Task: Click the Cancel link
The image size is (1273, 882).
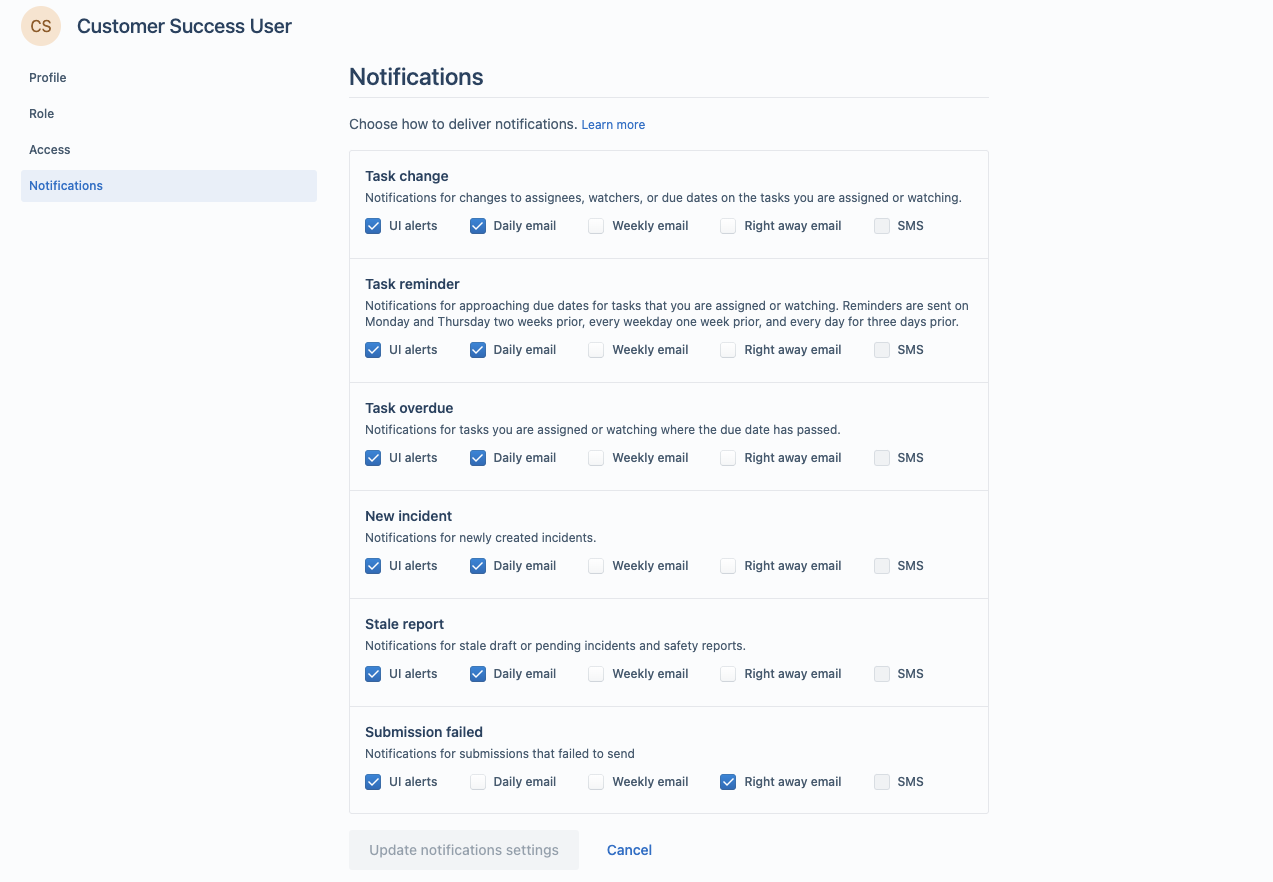Action: (x=629, y=850)
